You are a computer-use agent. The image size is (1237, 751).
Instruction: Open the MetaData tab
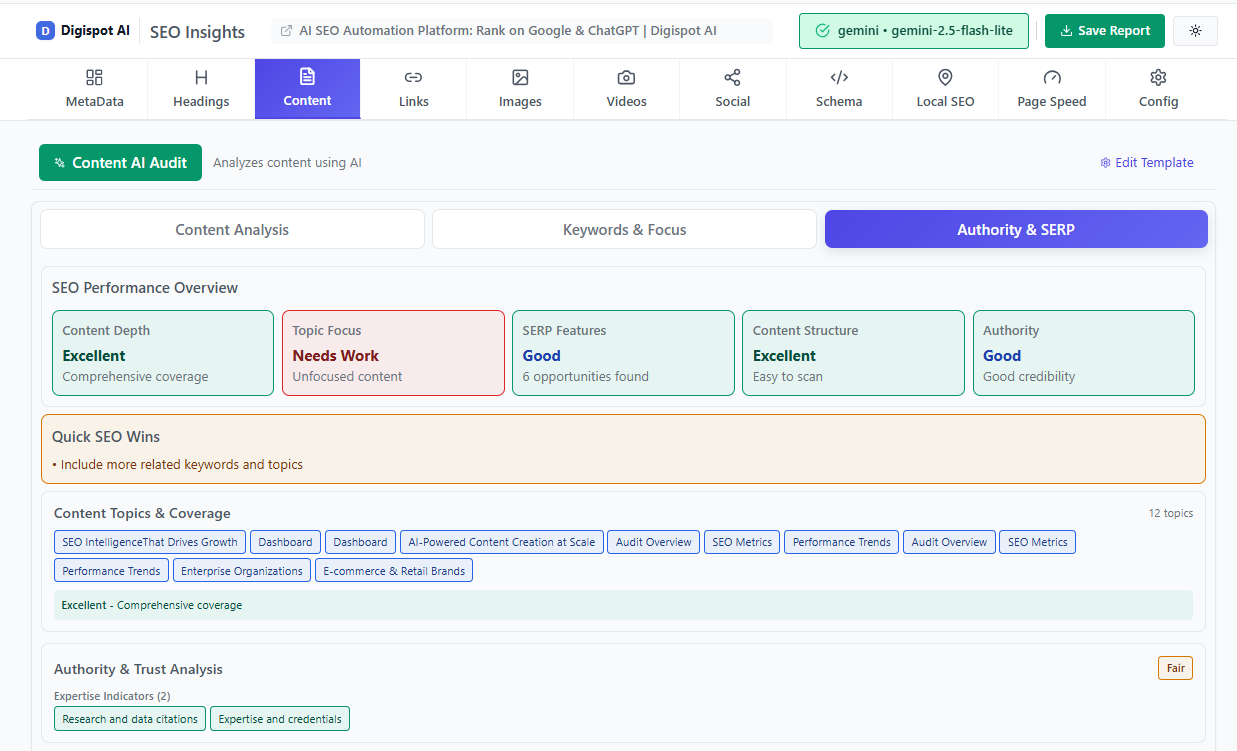[95, 89]
